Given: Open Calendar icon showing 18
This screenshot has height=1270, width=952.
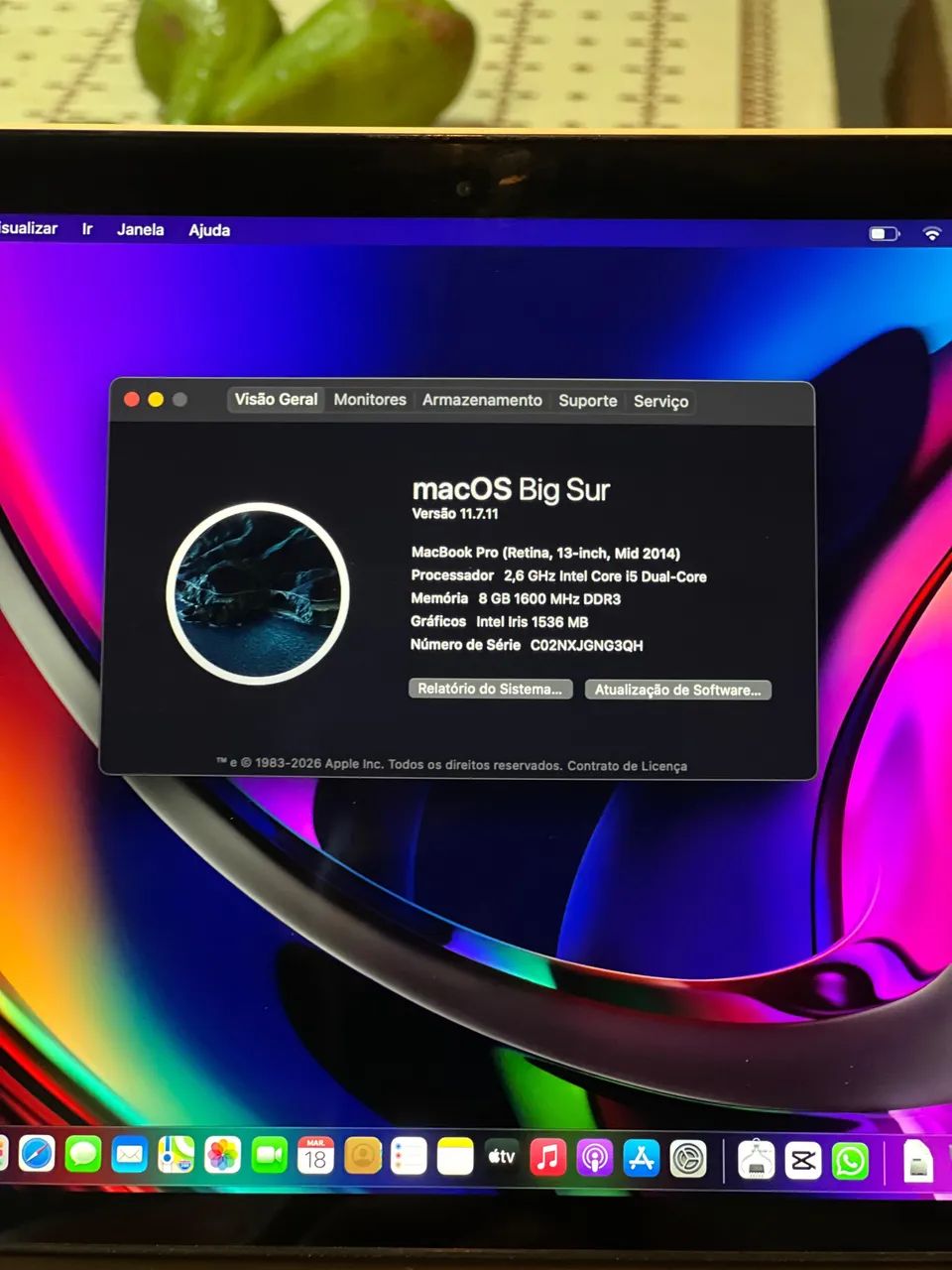Looking at the screenshot, I should coord(315,1156).
